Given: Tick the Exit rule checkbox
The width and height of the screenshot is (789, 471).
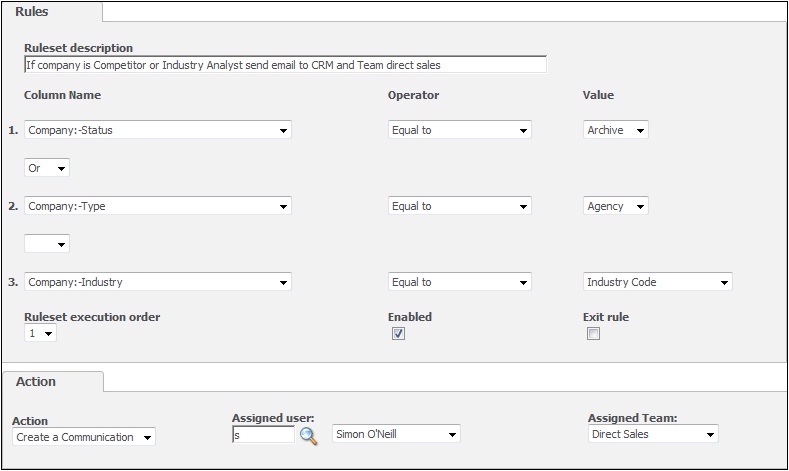Looking at the screenshot, I should click(593, 334).
